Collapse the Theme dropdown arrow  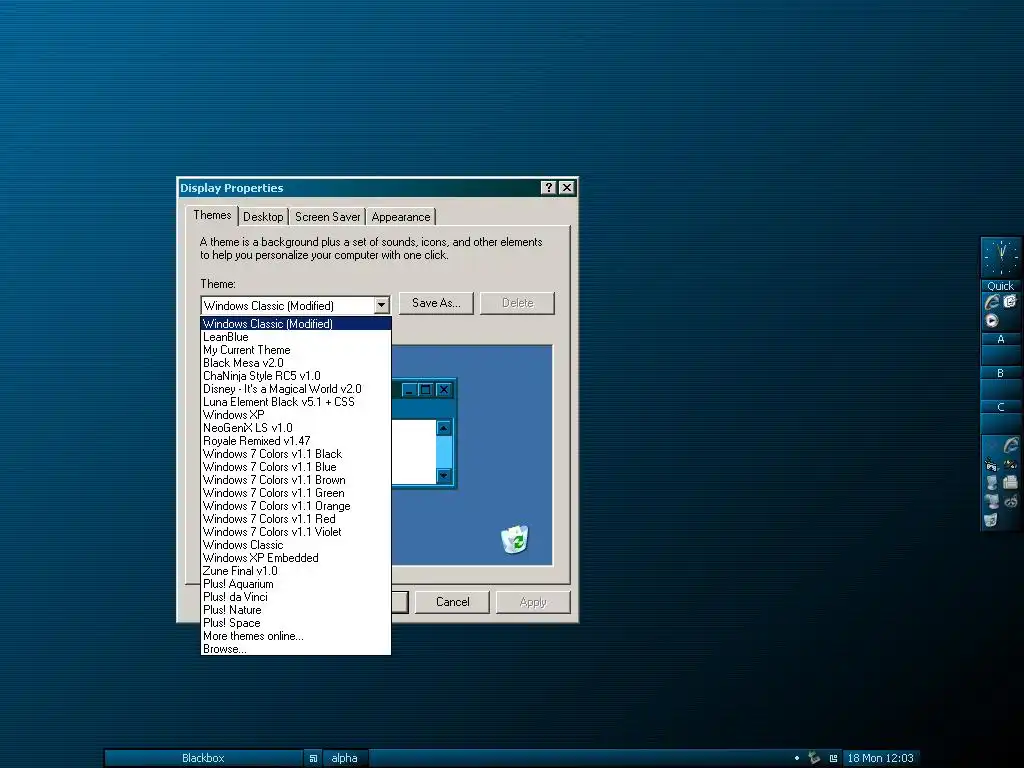click(381, 305)
